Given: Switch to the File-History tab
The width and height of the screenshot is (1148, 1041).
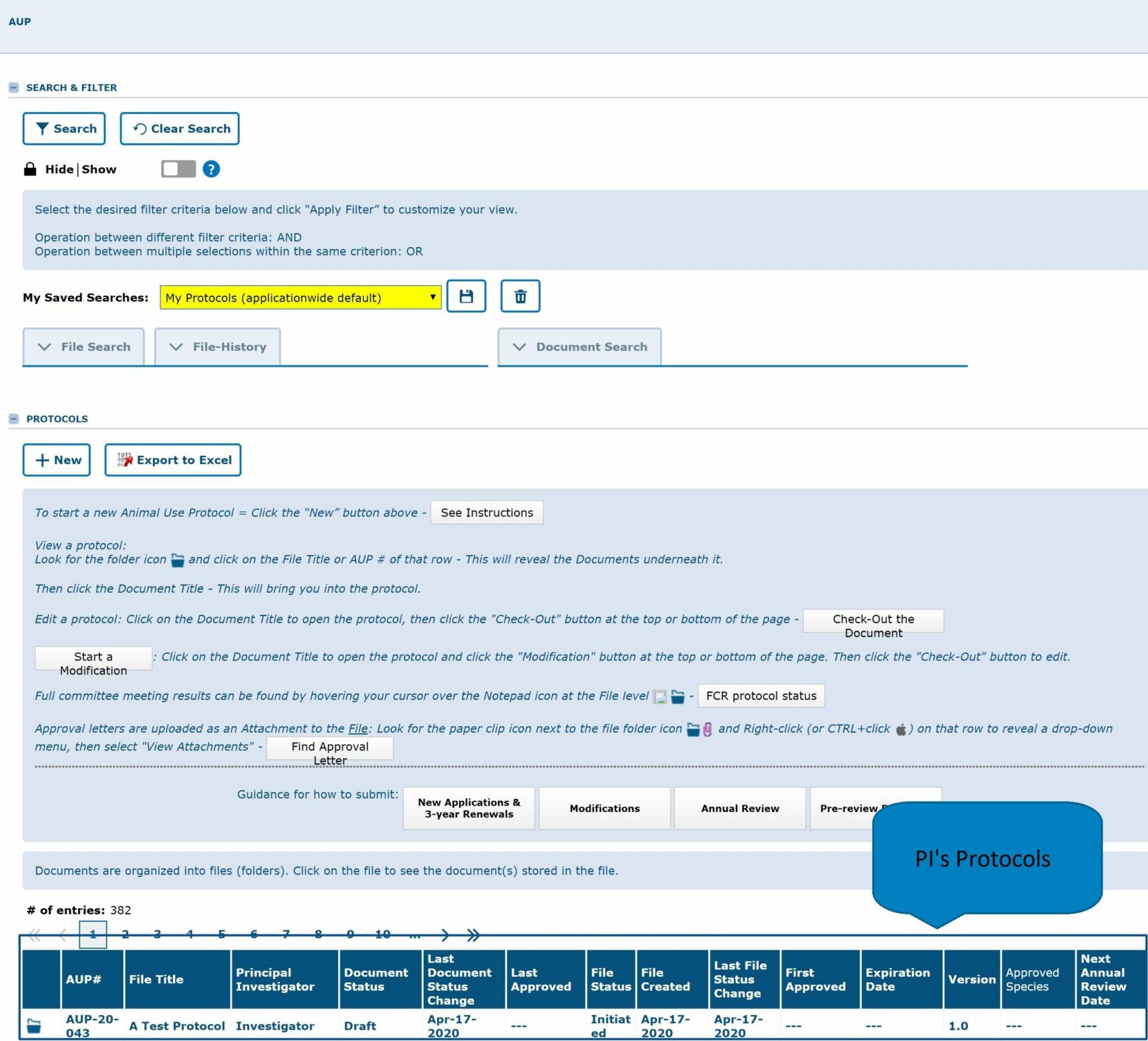Looking at the screenshot, I should click(x=217, y=346).
